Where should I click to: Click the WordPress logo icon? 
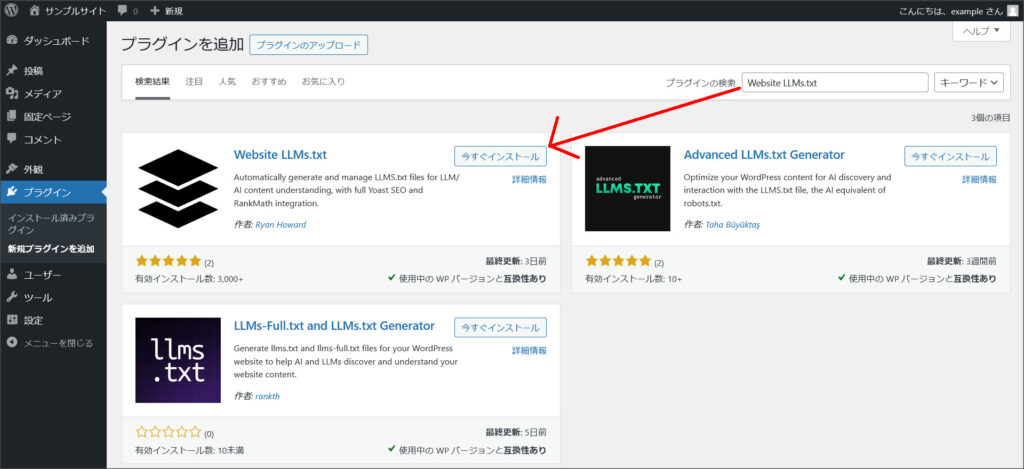pos(11,10)
